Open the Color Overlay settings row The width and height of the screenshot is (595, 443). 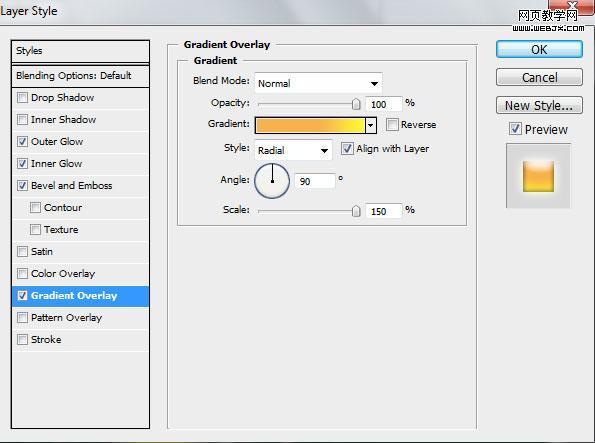click(80, 273)
